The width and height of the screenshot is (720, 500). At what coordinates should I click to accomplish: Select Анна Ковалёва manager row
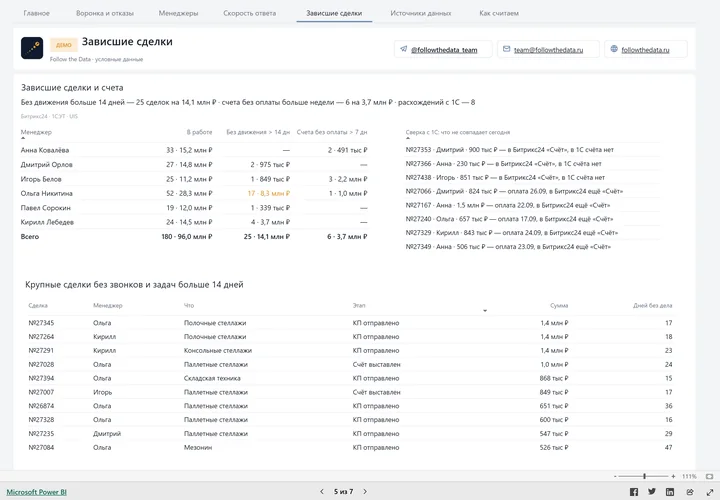tap(194, 150)
